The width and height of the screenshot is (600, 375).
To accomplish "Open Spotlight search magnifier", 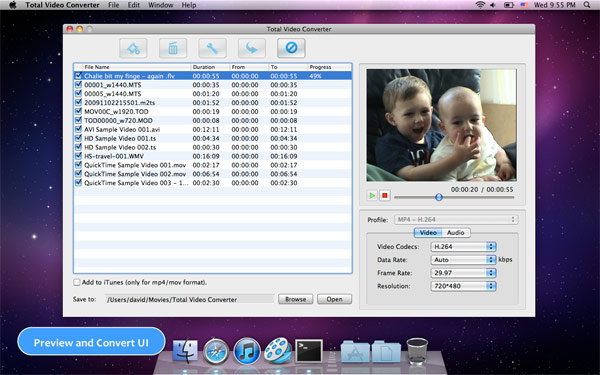I will [587, 5].
